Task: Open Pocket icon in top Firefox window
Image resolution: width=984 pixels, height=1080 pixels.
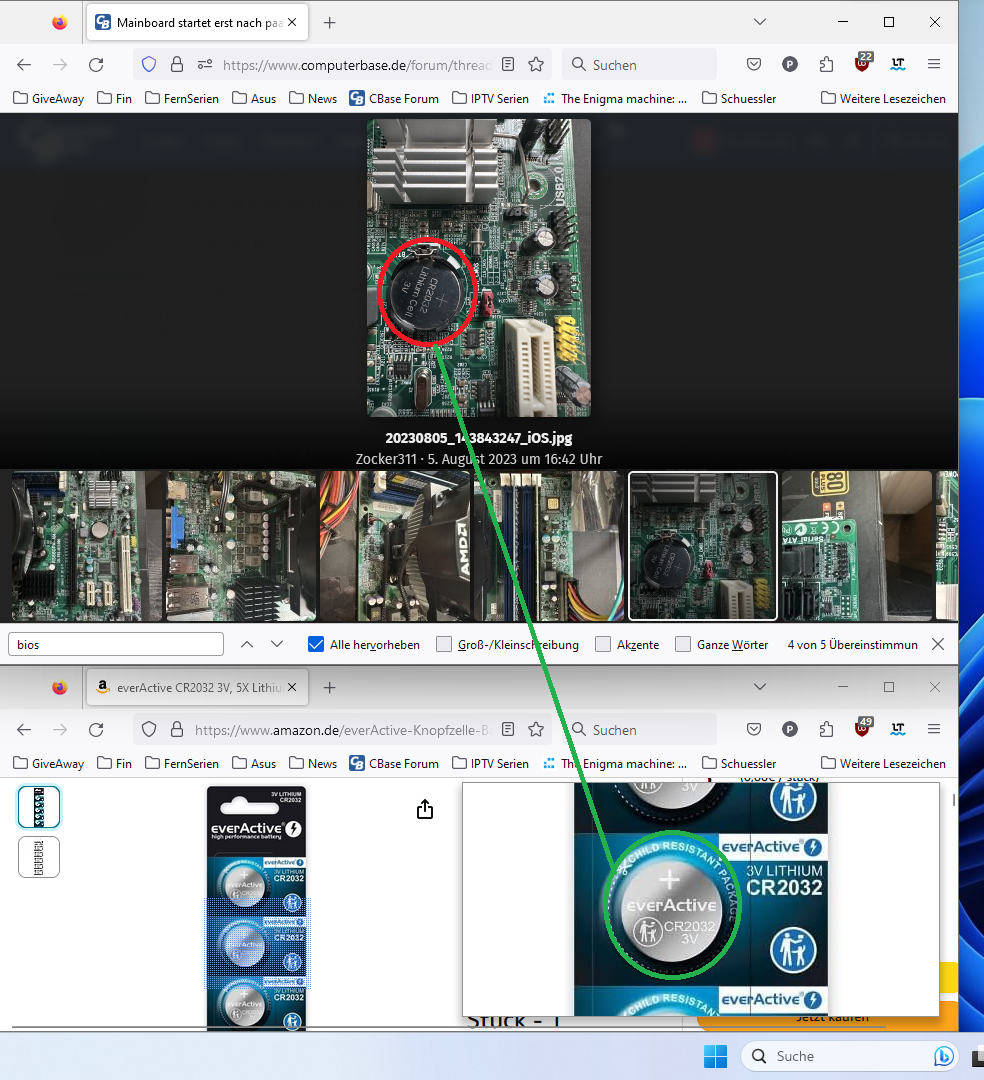Action: tap(754, 65)
